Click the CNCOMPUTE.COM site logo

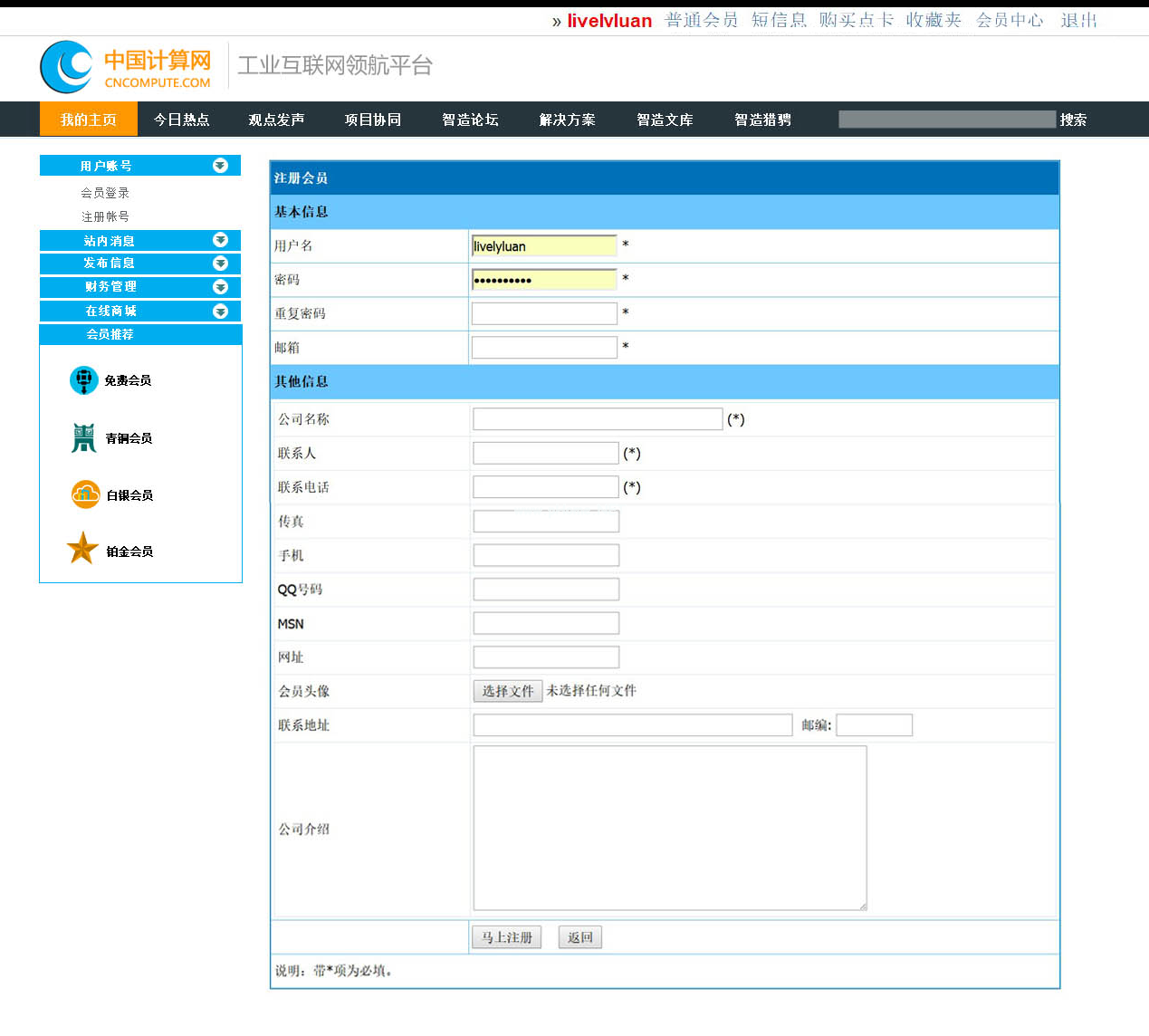point(126,67)
